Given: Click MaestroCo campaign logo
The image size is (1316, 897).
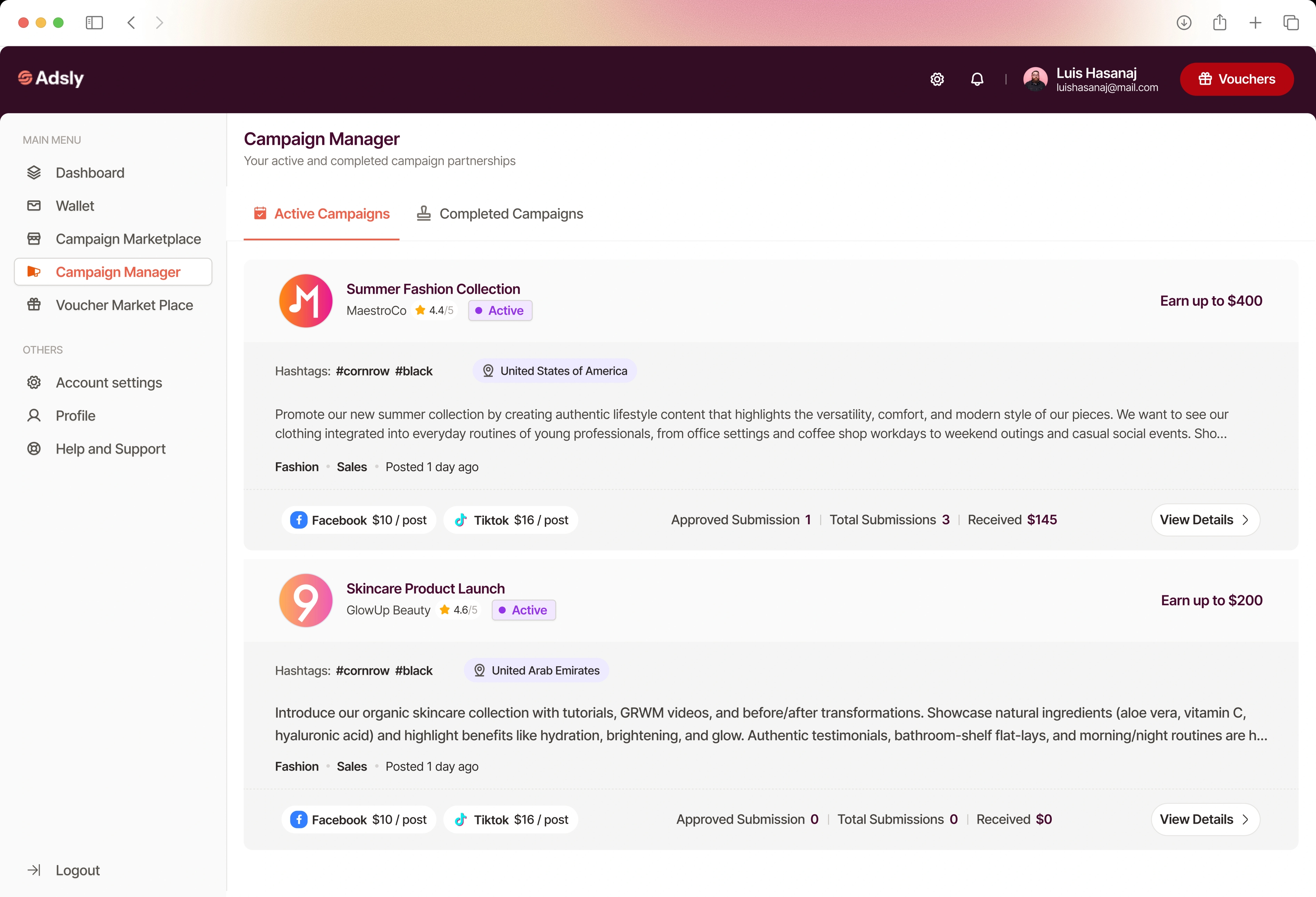Looking at the screenshot, I should point(306,301).
